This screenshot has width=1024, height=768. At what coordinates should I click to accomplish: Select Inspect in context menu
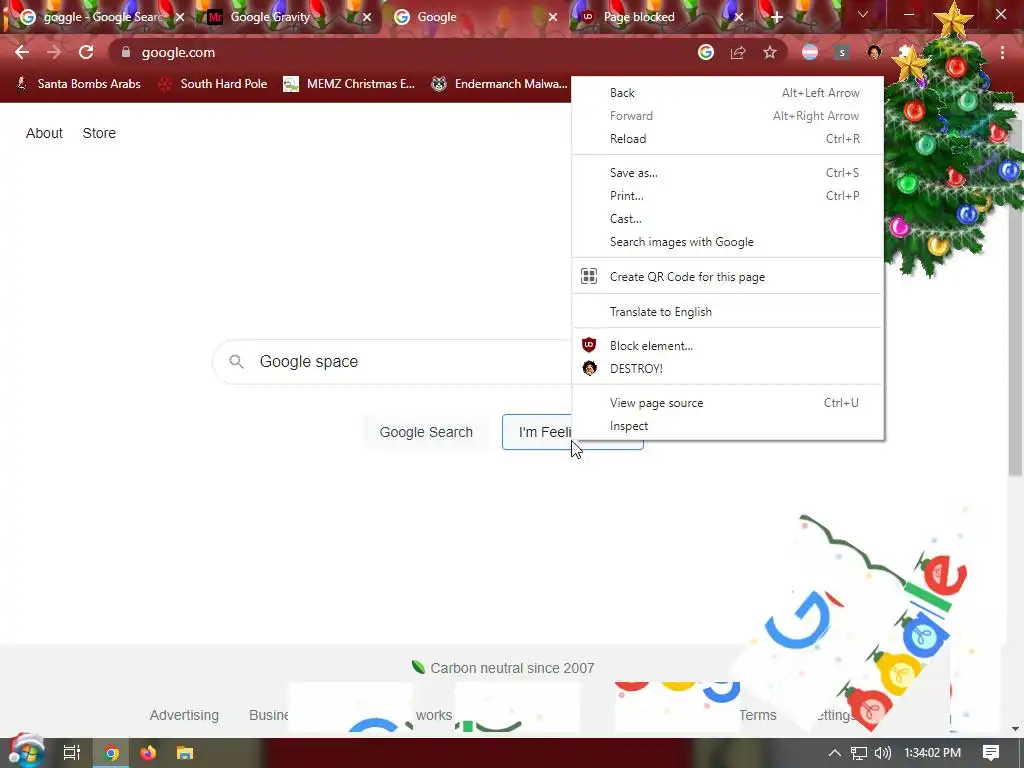point(728,426)
